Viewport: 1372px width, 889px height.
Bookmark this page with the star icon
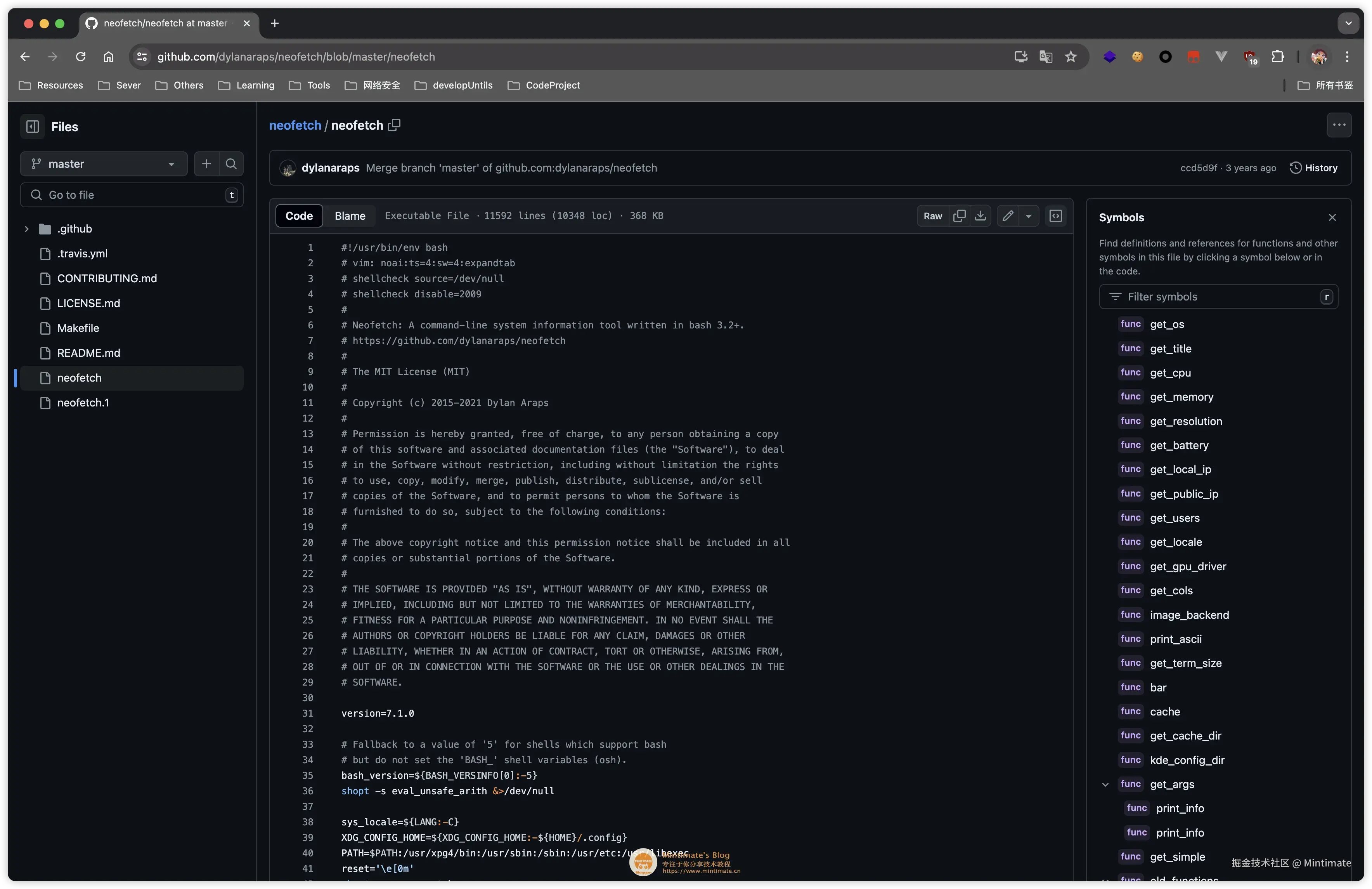coord(1071,57)
